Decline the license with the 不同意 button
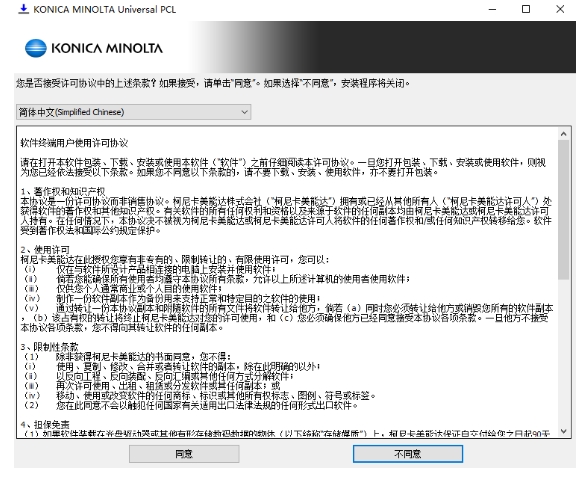Image resolution: width=583 pixels, height=477 pixels. (408, 454)
